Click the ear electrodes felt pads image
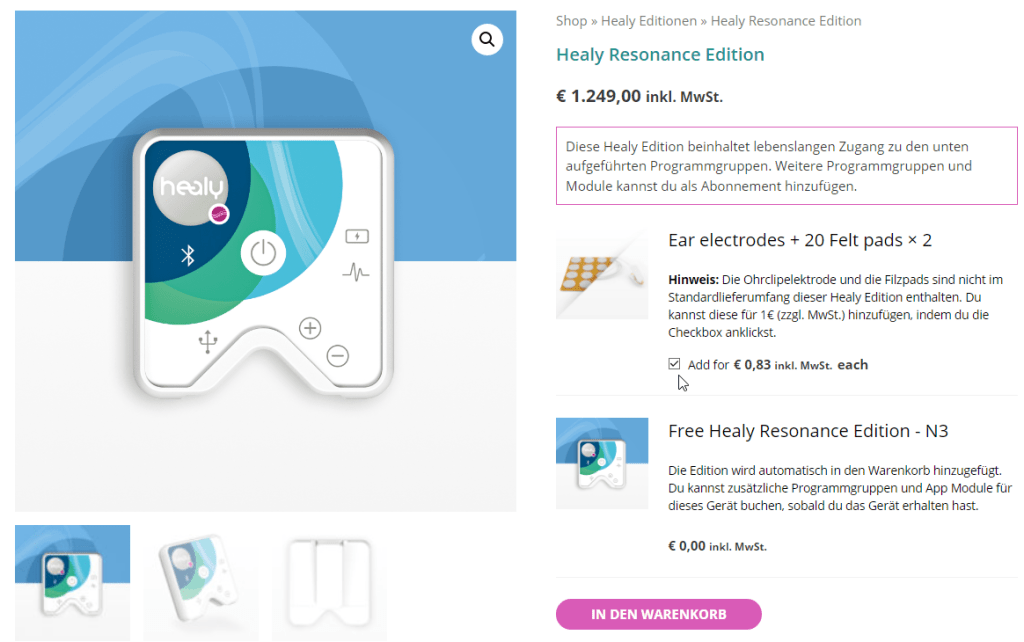Screen dimensions: 1024x642 (x=601, y=273)
